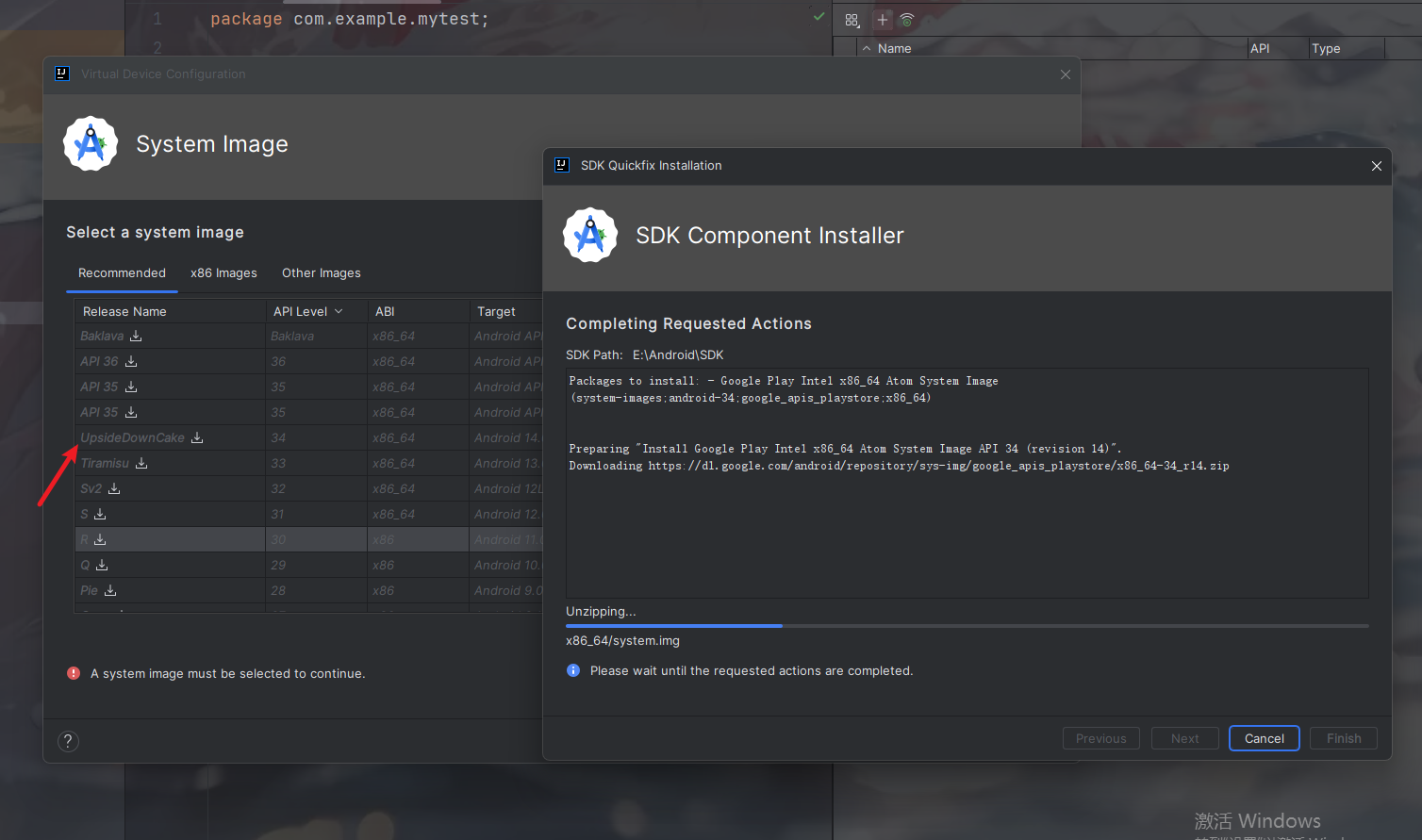
Task: Select the highlighted API 30 cell
Action: (x=316, y=539)
